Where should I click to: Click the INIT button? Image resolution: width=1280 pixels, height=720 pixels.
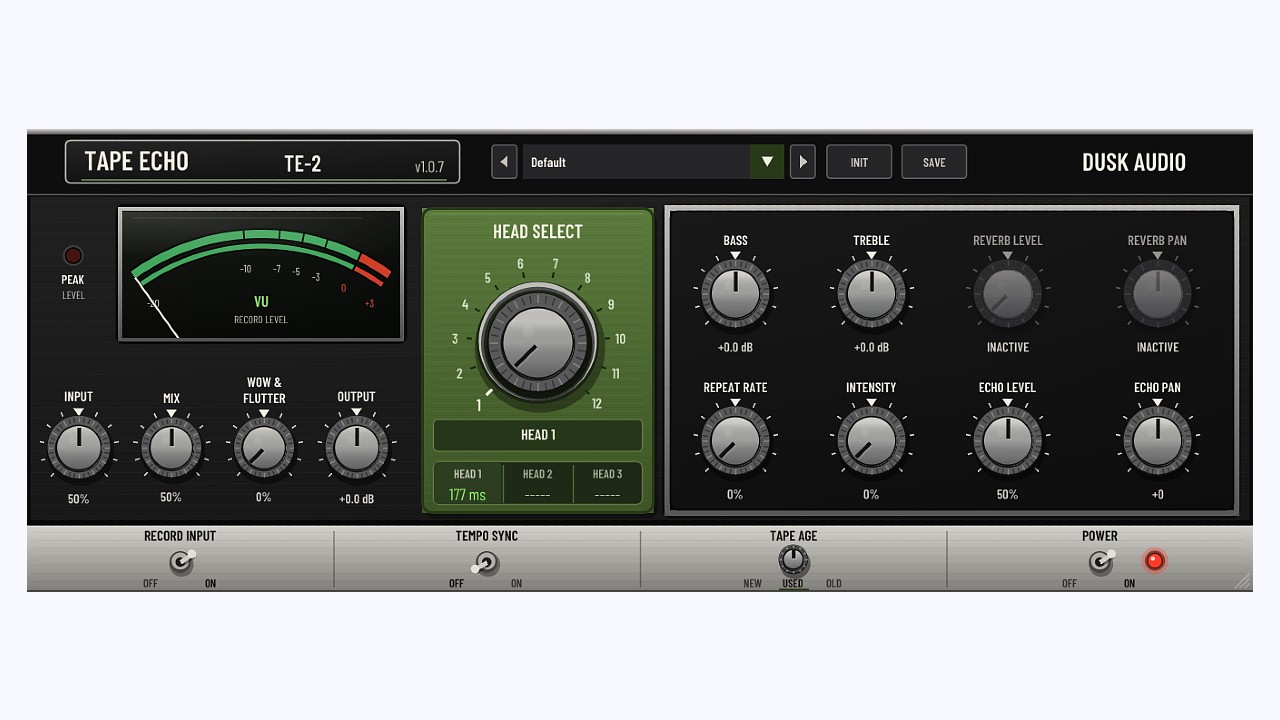point(859,162)
